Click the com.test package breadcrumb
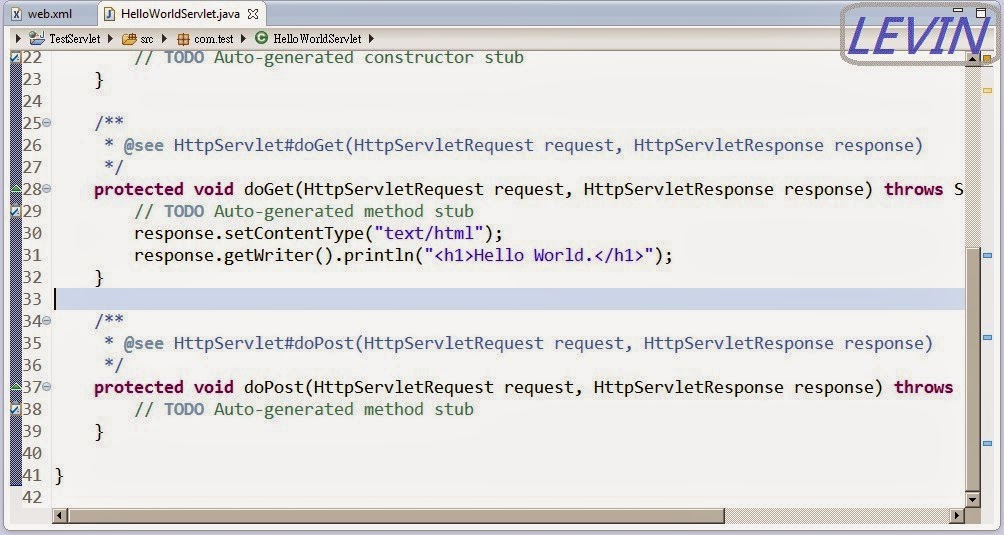 pyautogui.click(x=214, y=39)
